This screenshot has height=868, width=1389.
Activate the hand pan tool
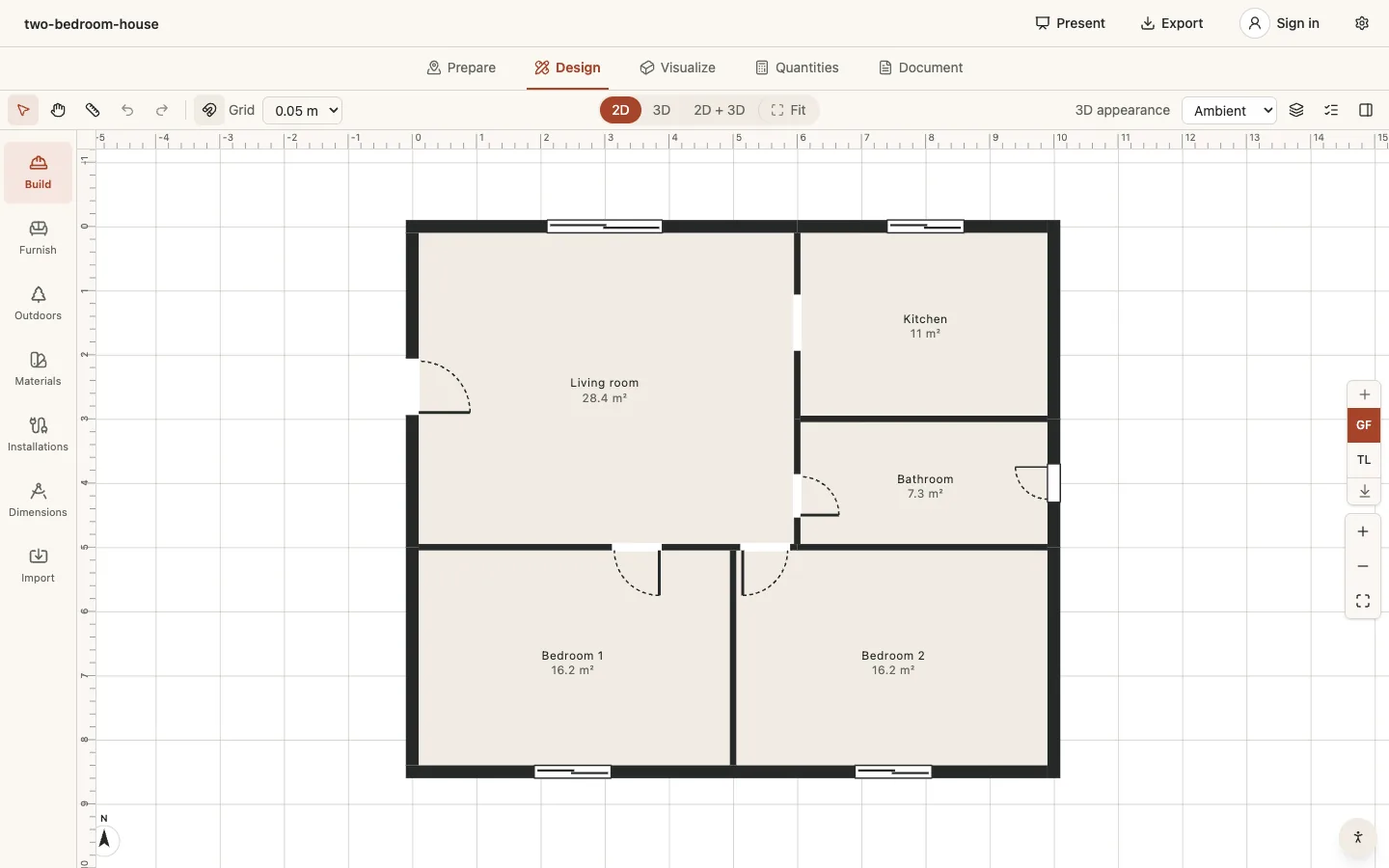[x=58, y=110]
